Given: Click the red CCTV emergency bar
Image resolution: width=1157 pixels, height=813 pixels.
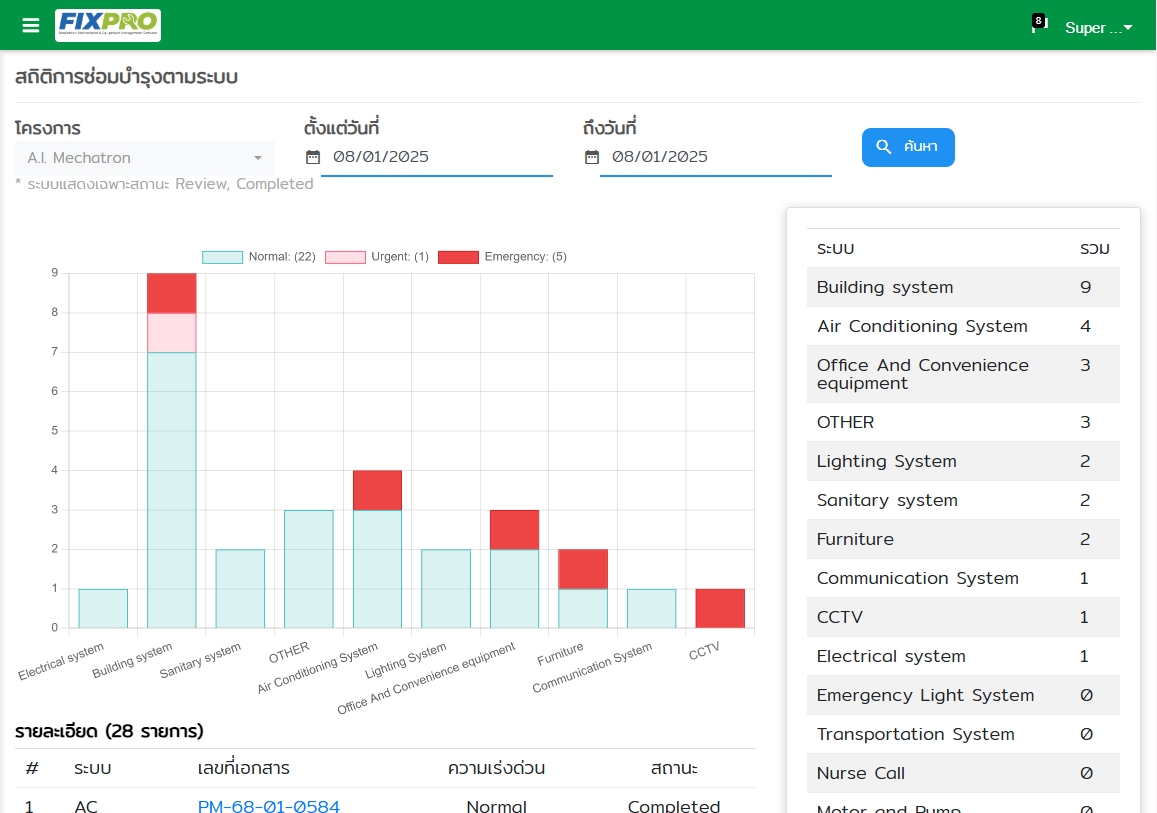Looking at the screenshot, I should (720, 608).
